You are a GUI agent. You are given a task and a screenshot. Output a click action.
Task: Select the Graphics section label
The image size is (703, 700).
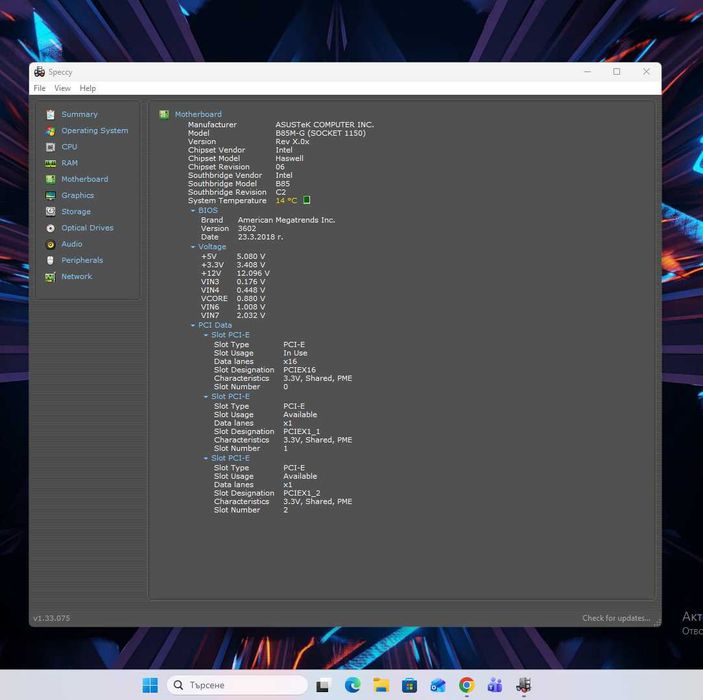click(78, 195)
